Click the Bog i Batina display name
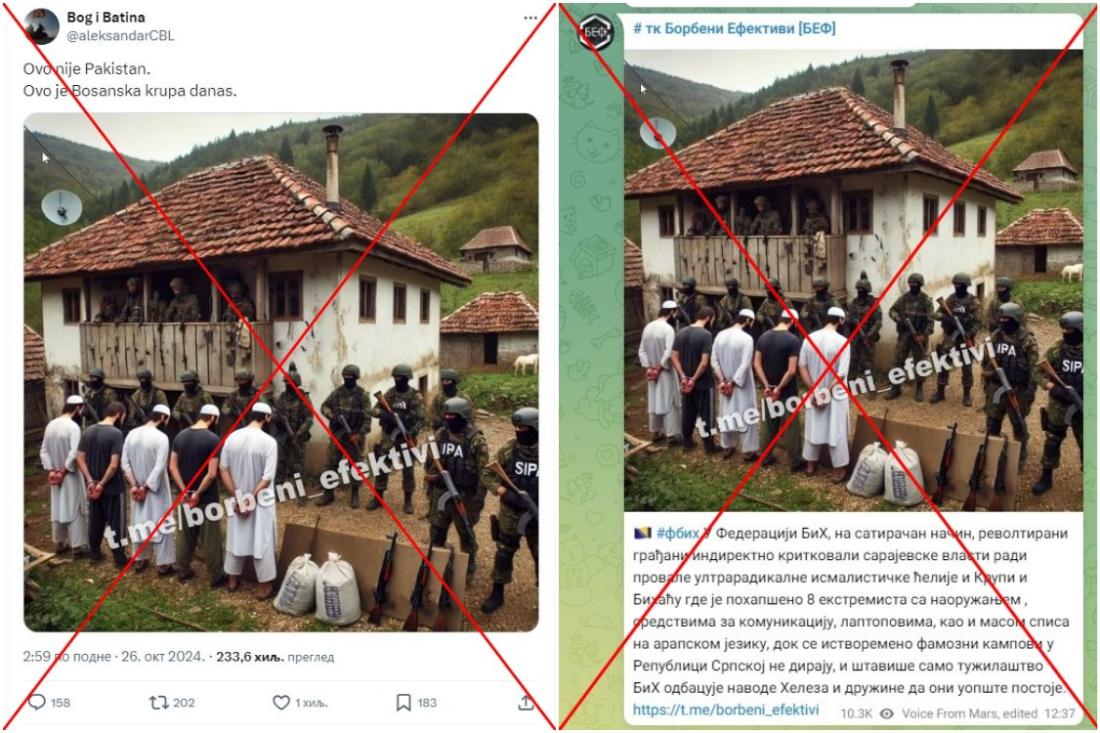The width and height of the screenshot is (1100, 733). (x=106, y=17)
